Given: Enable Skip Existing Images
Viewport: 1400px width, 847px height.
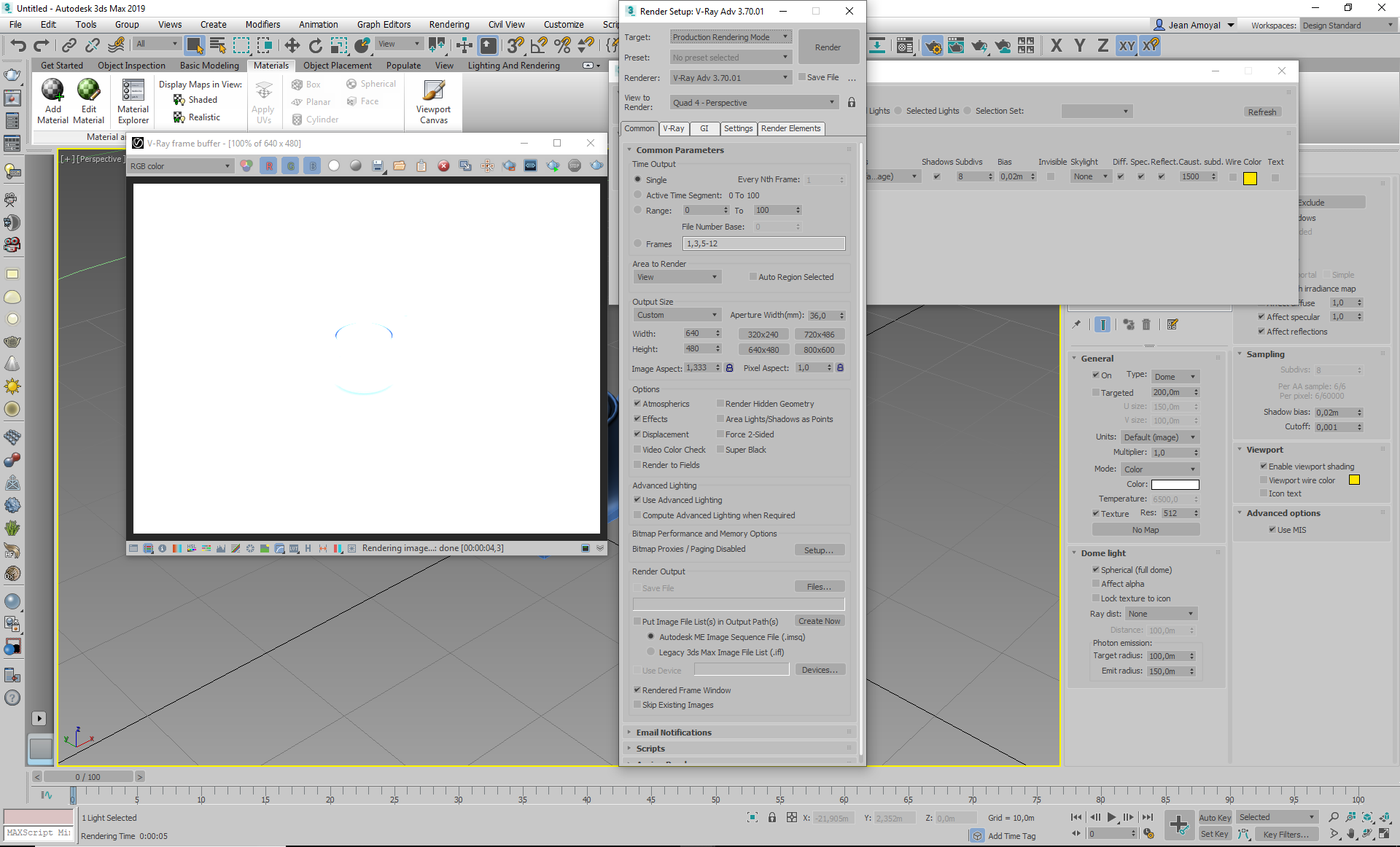Looking at the screenshot, I should pos(637,705).
